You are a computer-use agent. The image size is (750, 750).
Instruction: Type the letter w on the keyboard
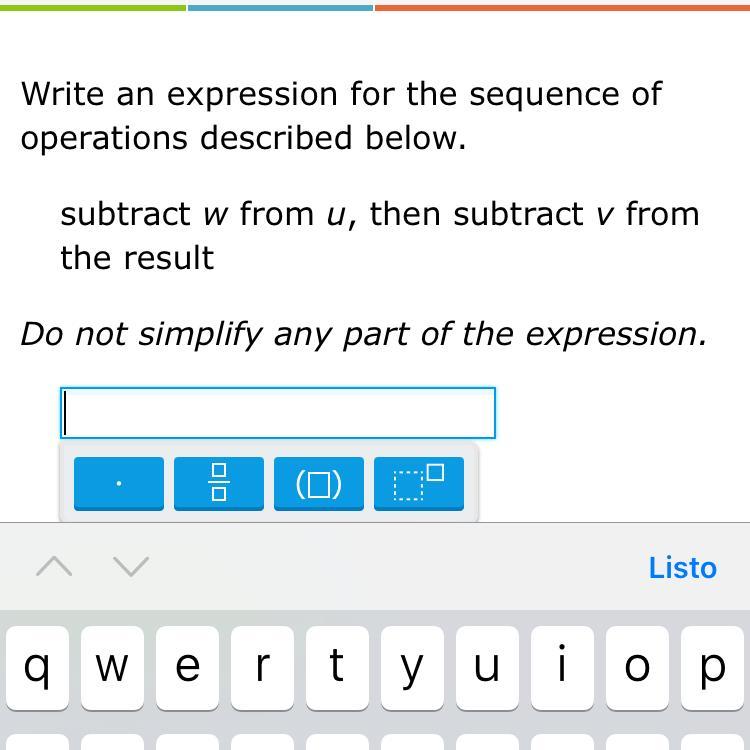point(111,667)
